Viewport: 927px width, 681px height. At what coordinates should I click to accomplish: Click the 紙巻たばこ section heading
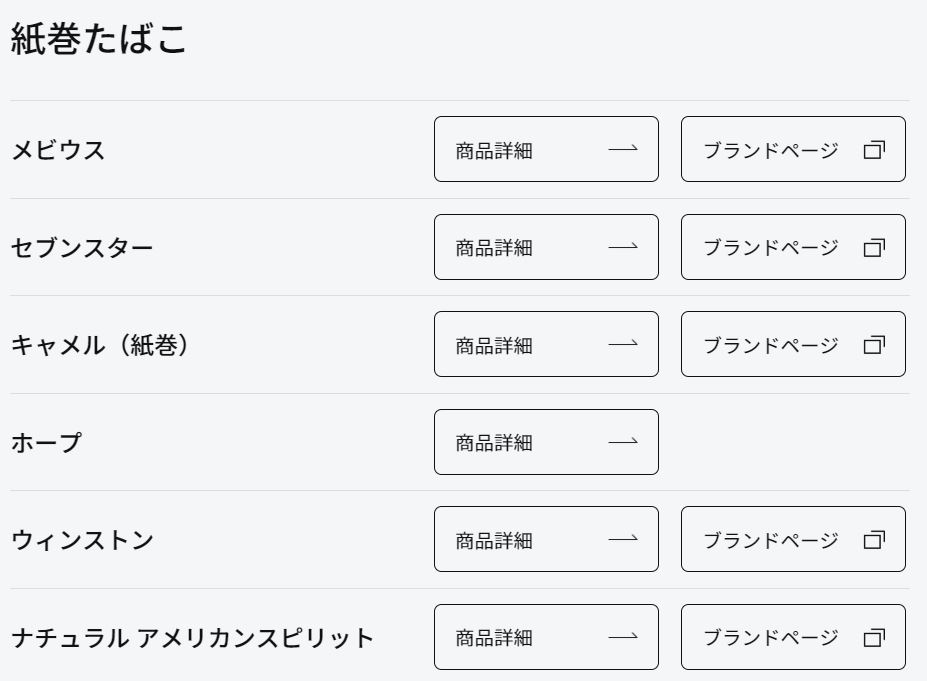(x=98, y=39)
